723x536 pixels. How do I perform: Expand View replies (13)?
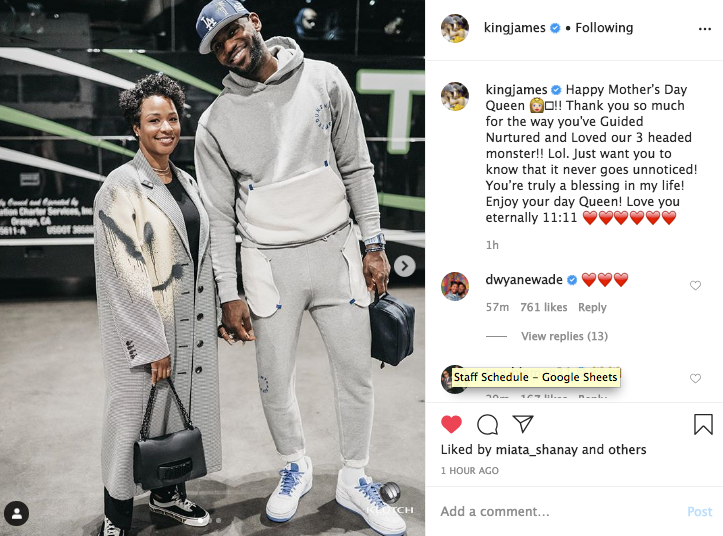coord(564,336)
